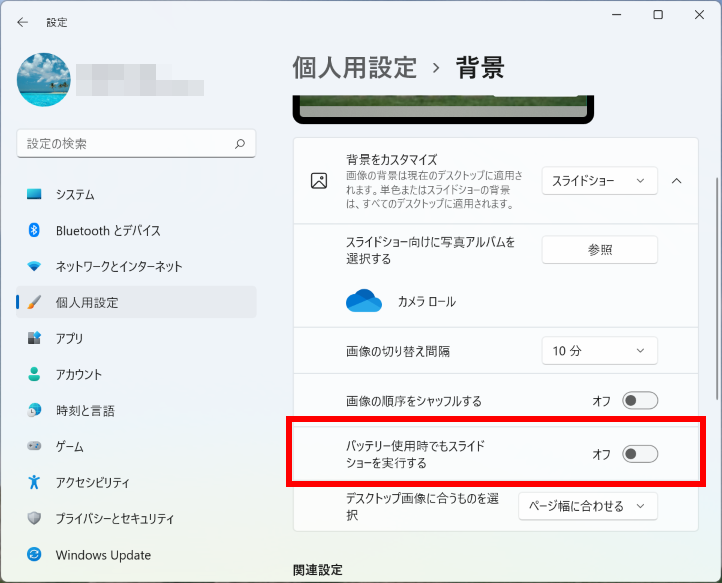Click the 設定の検索 search field
The height and width of the screenshot is (583, 722).
click(x=136, y=144)
